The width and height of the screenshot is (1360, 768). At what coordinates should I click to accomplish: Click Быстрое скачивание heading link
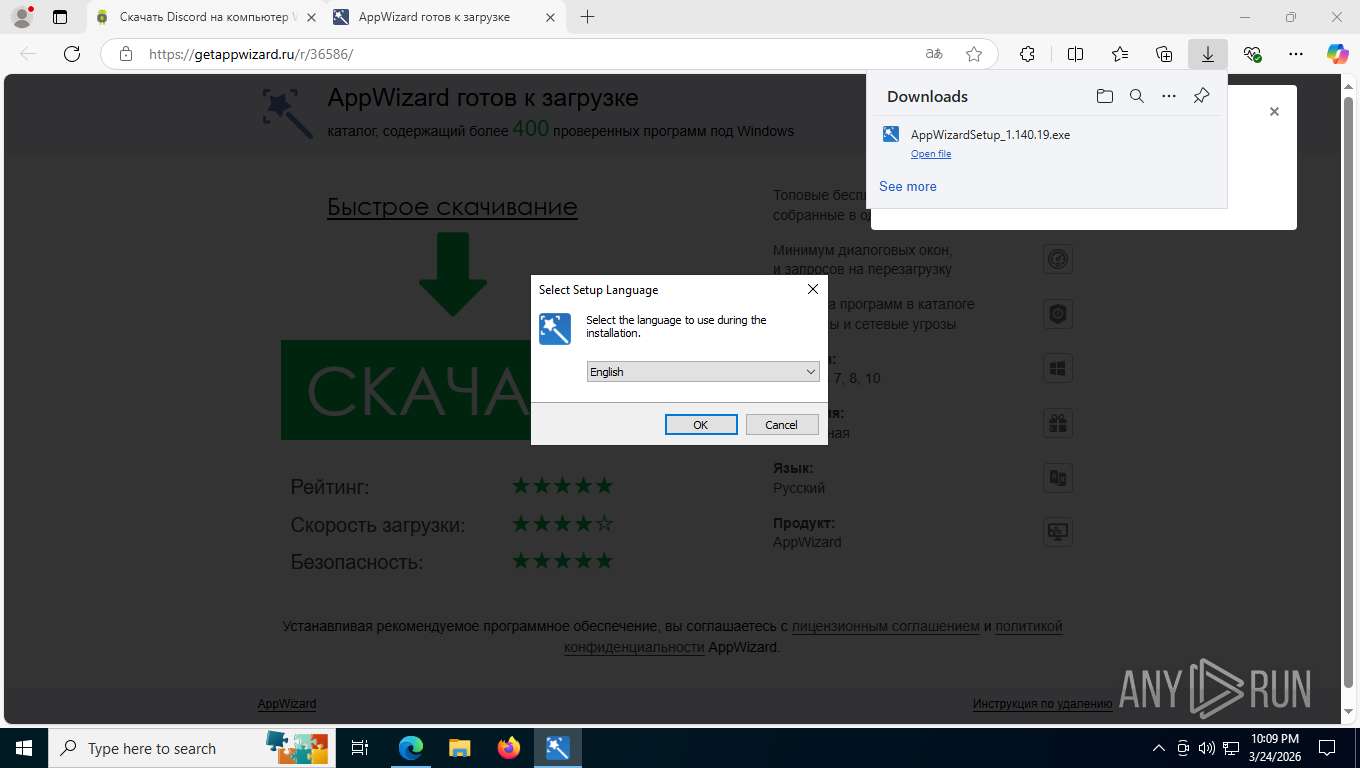(x=452, y=207)
